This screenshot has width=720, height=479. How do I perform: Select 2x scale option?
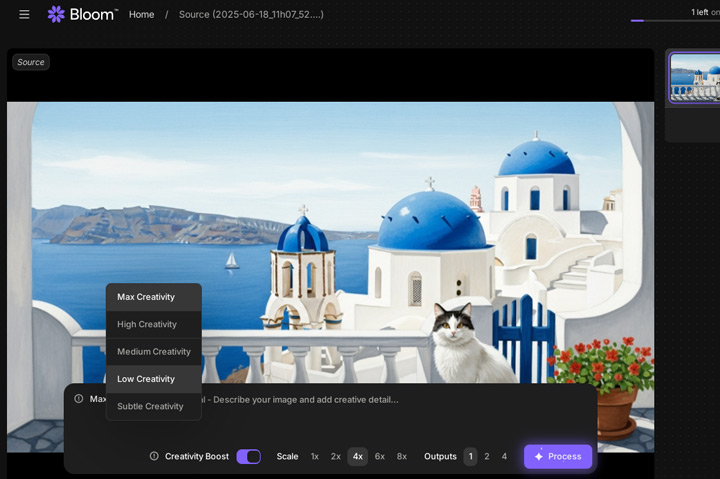pyautogui.click(x=336, y=457)
